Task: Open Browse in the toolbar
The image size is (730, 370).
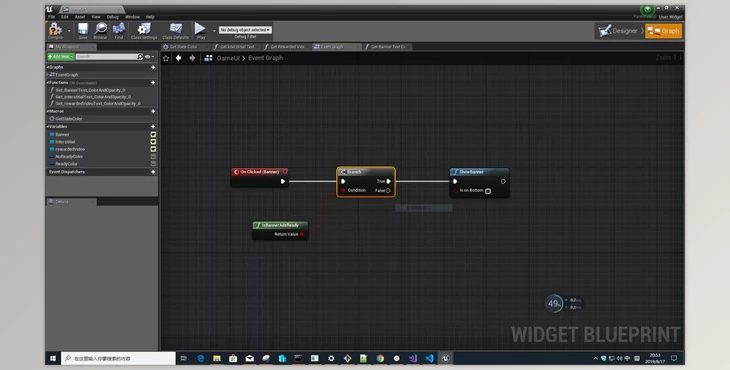Action: [100, 30]
